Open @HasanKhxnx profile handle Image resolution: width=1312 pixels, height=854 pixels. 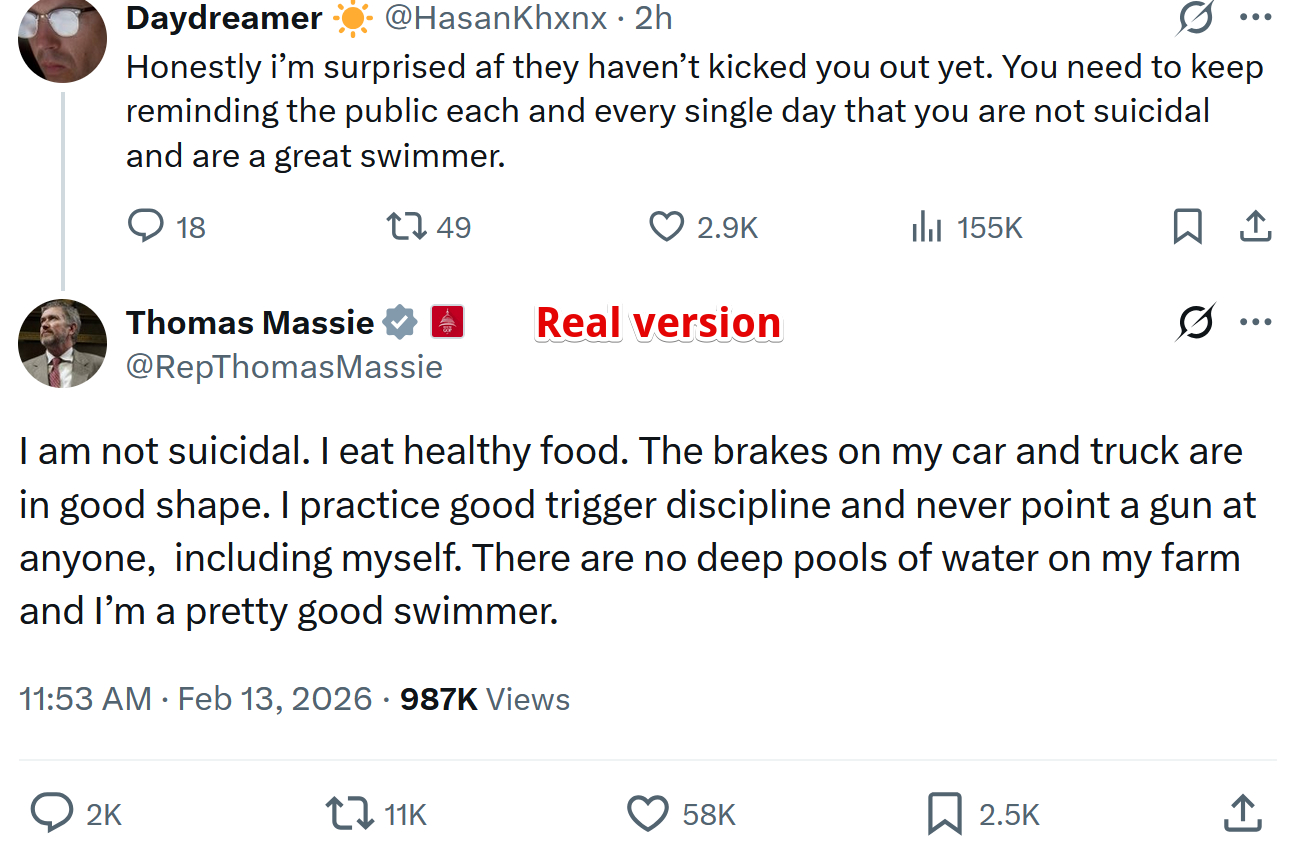[496, 18]
